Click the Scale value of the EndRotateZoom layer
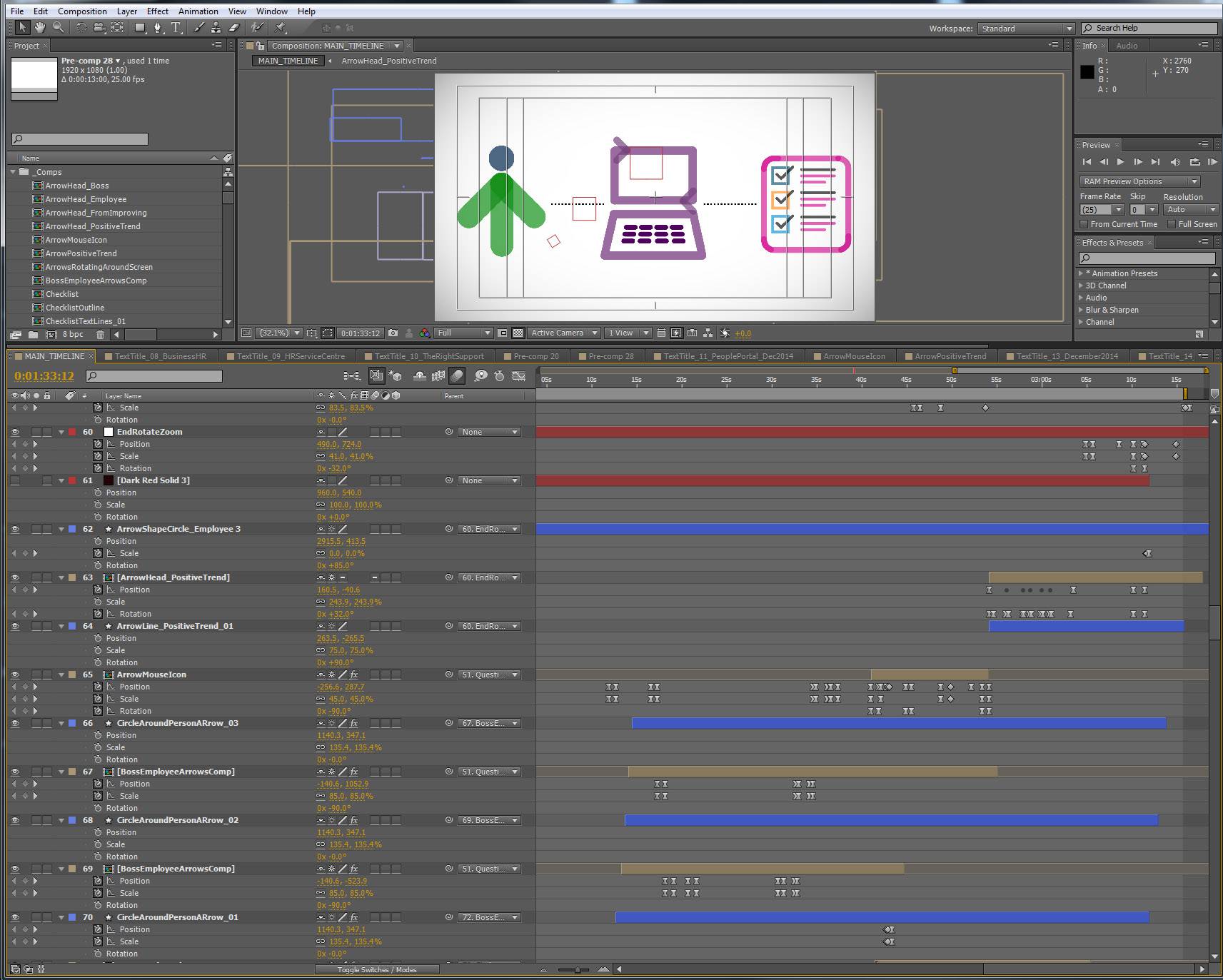The height and width of the screenshot is (980, 1223). coord(351,456)
